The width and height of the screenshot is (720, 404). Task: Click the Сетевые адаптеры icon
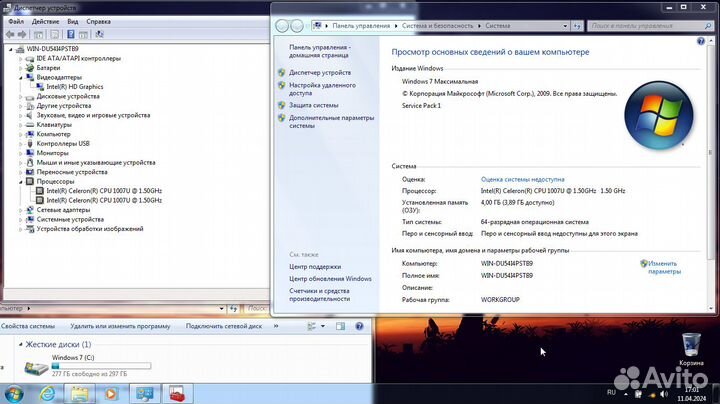point(30,210)
